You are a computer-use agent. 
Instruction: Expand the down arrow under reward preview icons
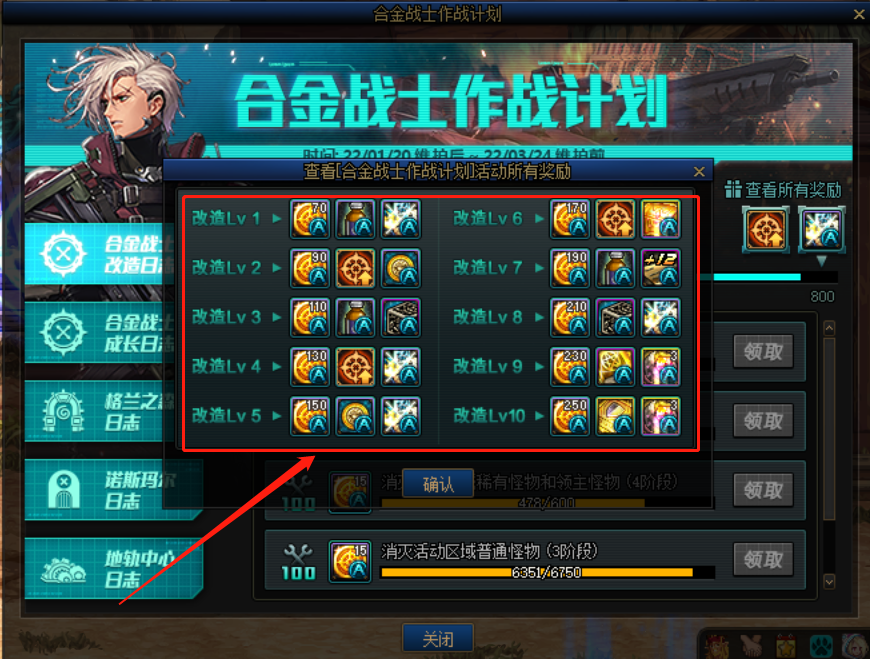pos(821,261)
